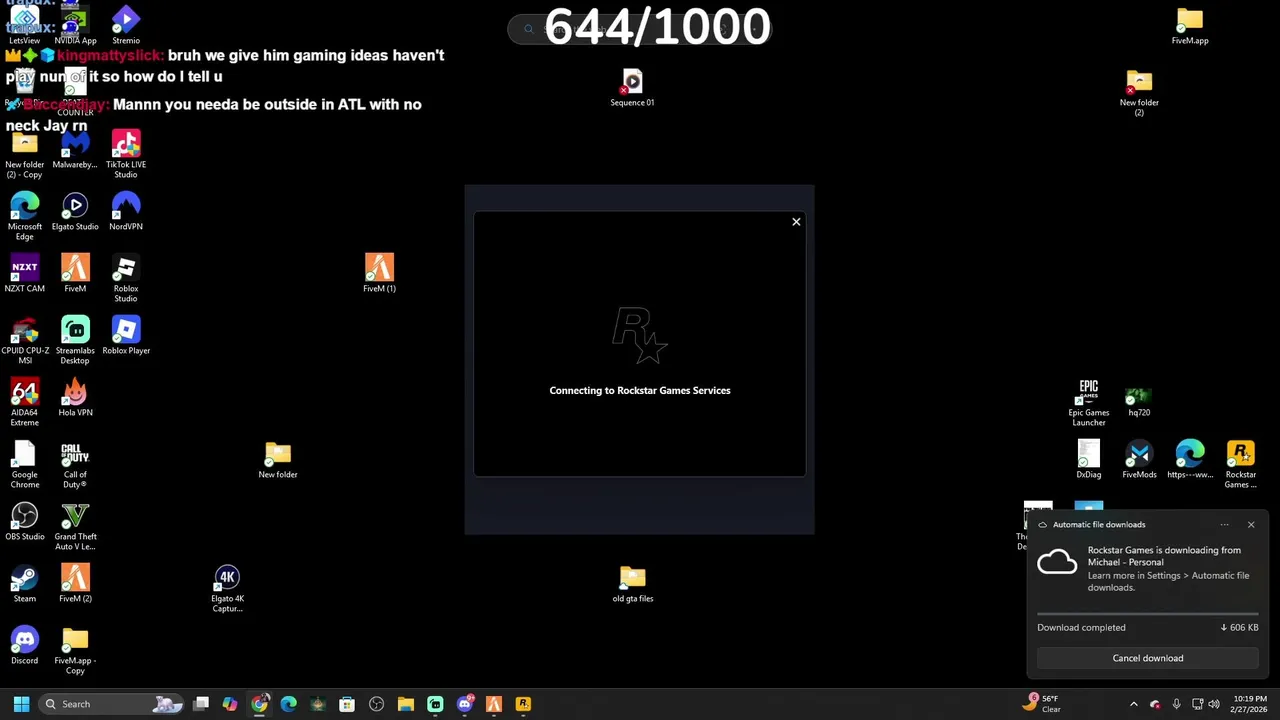Screen dimensions: 1280x720
Task: Select the New folder in the desktop middle
Action: tap(278, 460)
